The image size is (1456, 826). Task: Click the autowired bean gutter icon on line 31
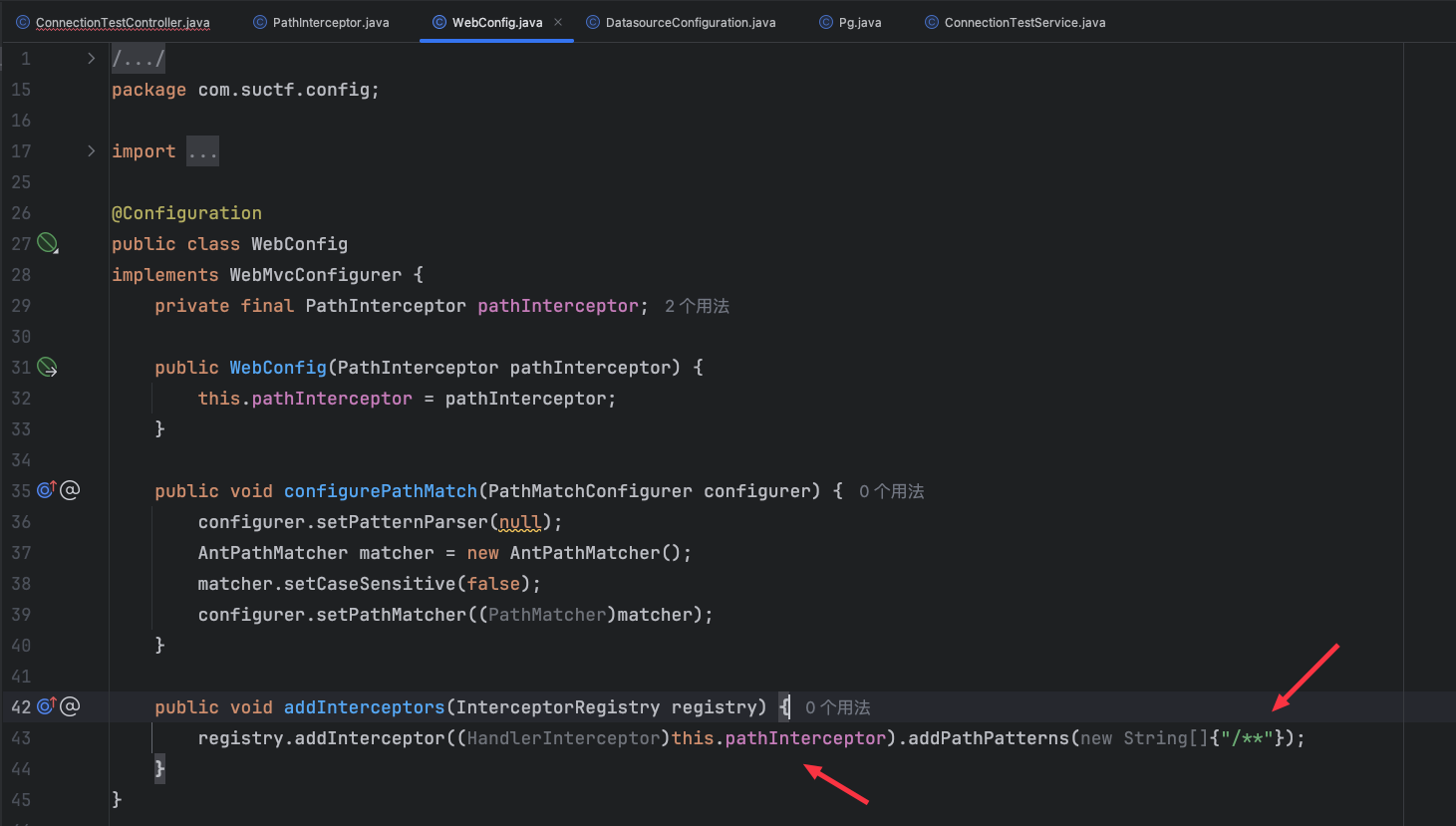47,367
